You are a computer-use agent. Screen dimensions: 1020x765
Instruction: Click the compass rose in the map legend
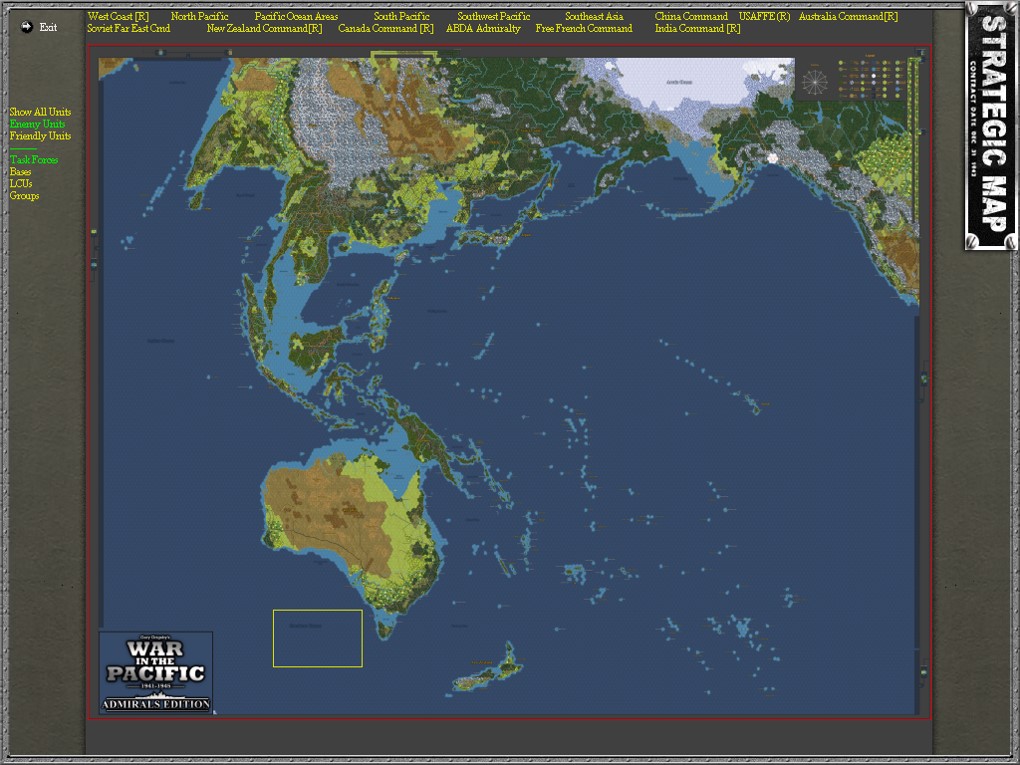pyautogui.click(x=815, y=80)
